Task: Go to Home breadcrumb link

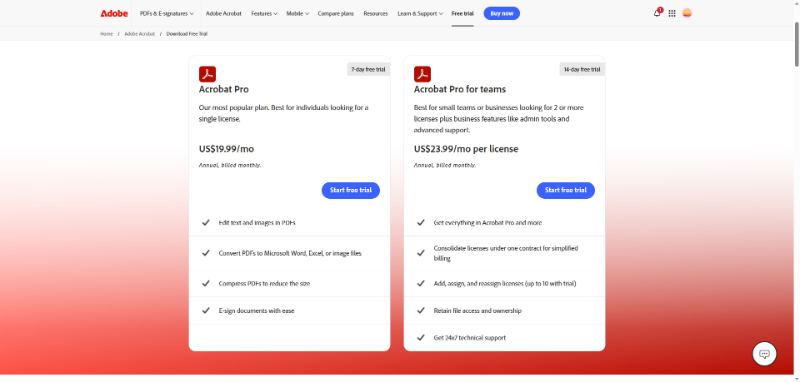Action: tap(106, 34)
